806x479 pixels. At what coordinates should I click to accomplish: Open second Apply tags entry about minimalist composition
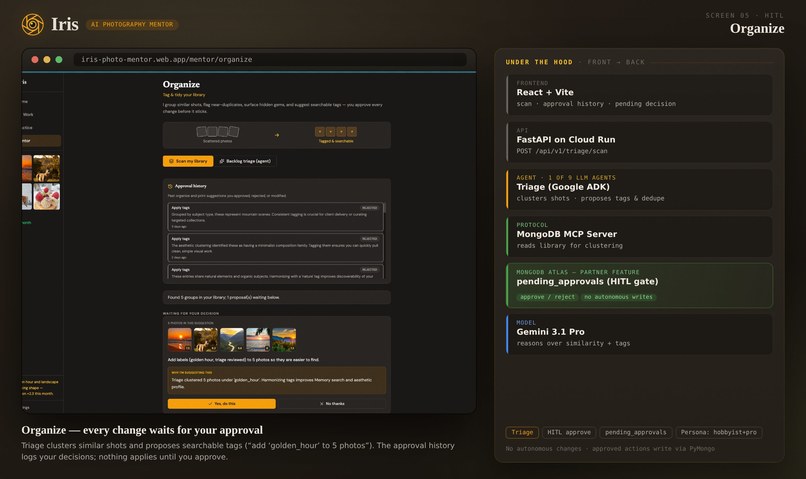tap(275, 248)
